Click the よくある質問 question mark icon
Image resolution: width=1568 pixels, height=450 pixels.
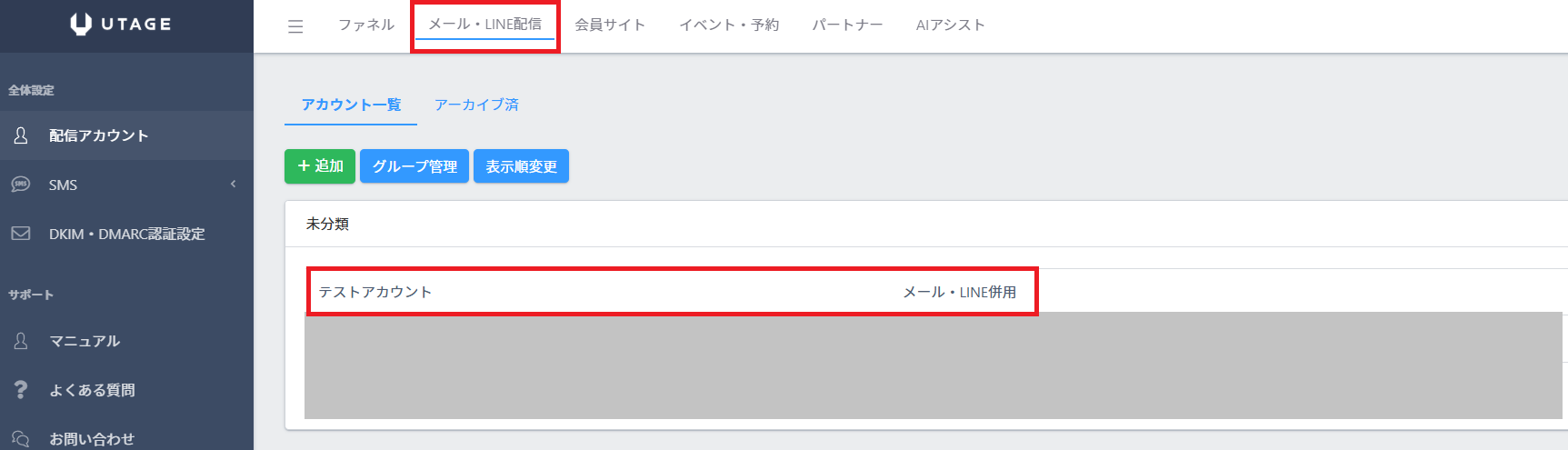coord(21,390)
